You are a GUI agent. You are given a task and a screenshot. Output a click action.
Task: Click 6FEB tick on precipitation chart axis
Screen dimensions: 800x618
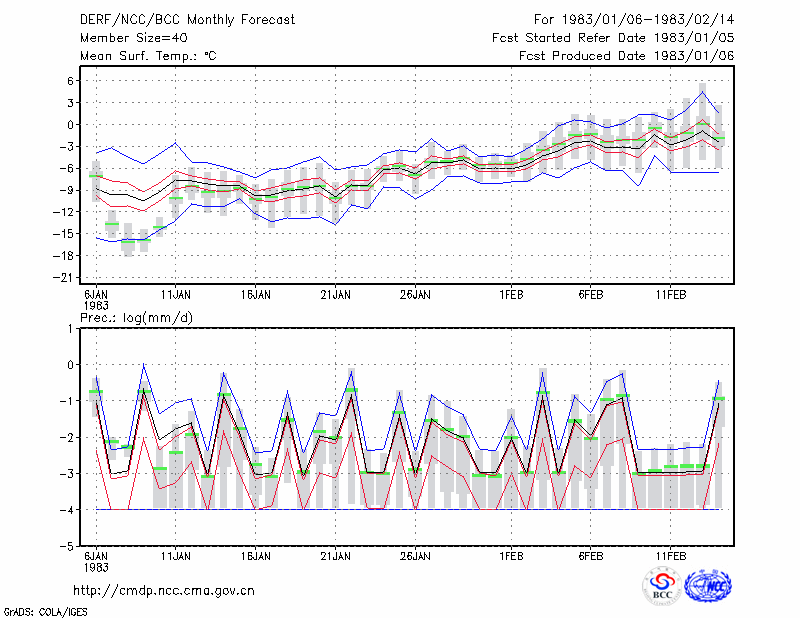coord(591,556)
